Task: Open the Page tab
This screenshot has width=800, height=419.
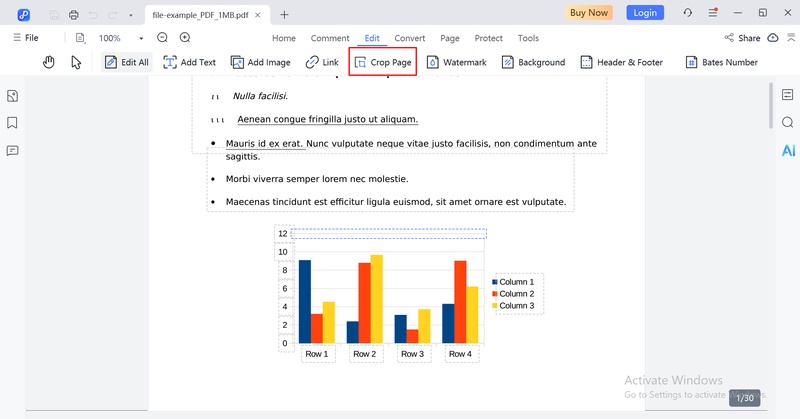Action: coord(449,38)
